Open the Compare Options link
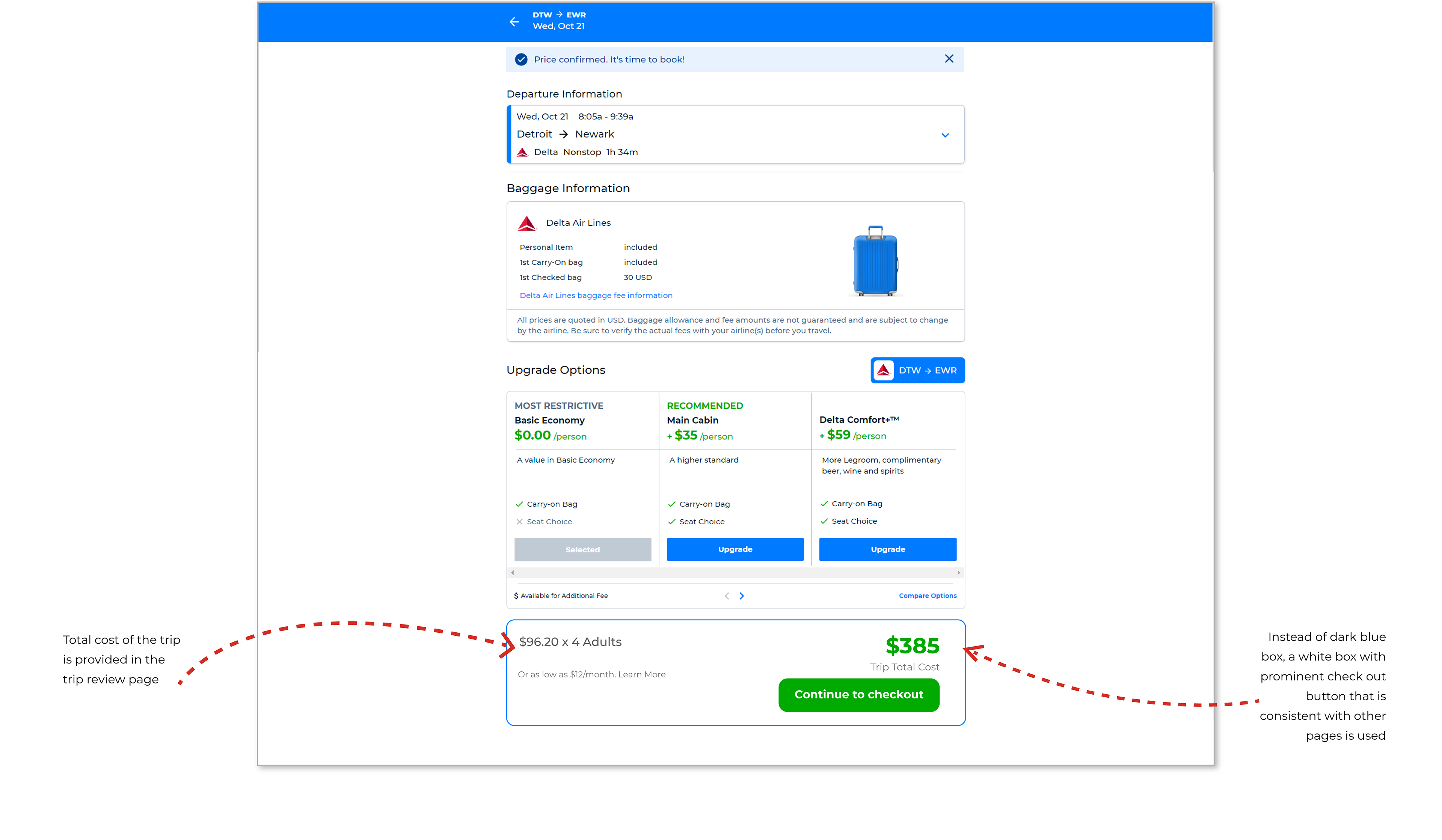The height and width of the screenshot is (840, 1442). tap(927, 596)
